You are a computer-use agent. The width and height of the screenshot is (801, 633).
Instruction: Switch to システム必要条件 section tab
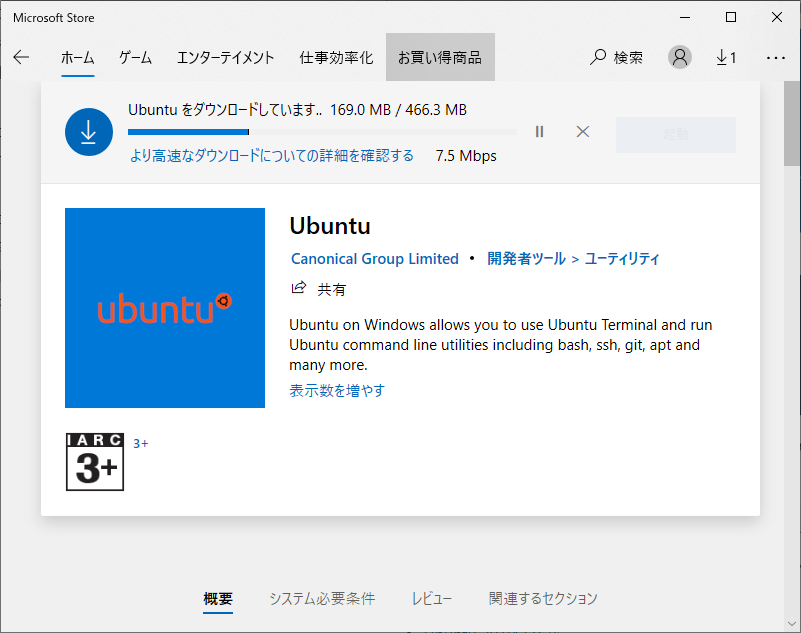click(322, 598)
